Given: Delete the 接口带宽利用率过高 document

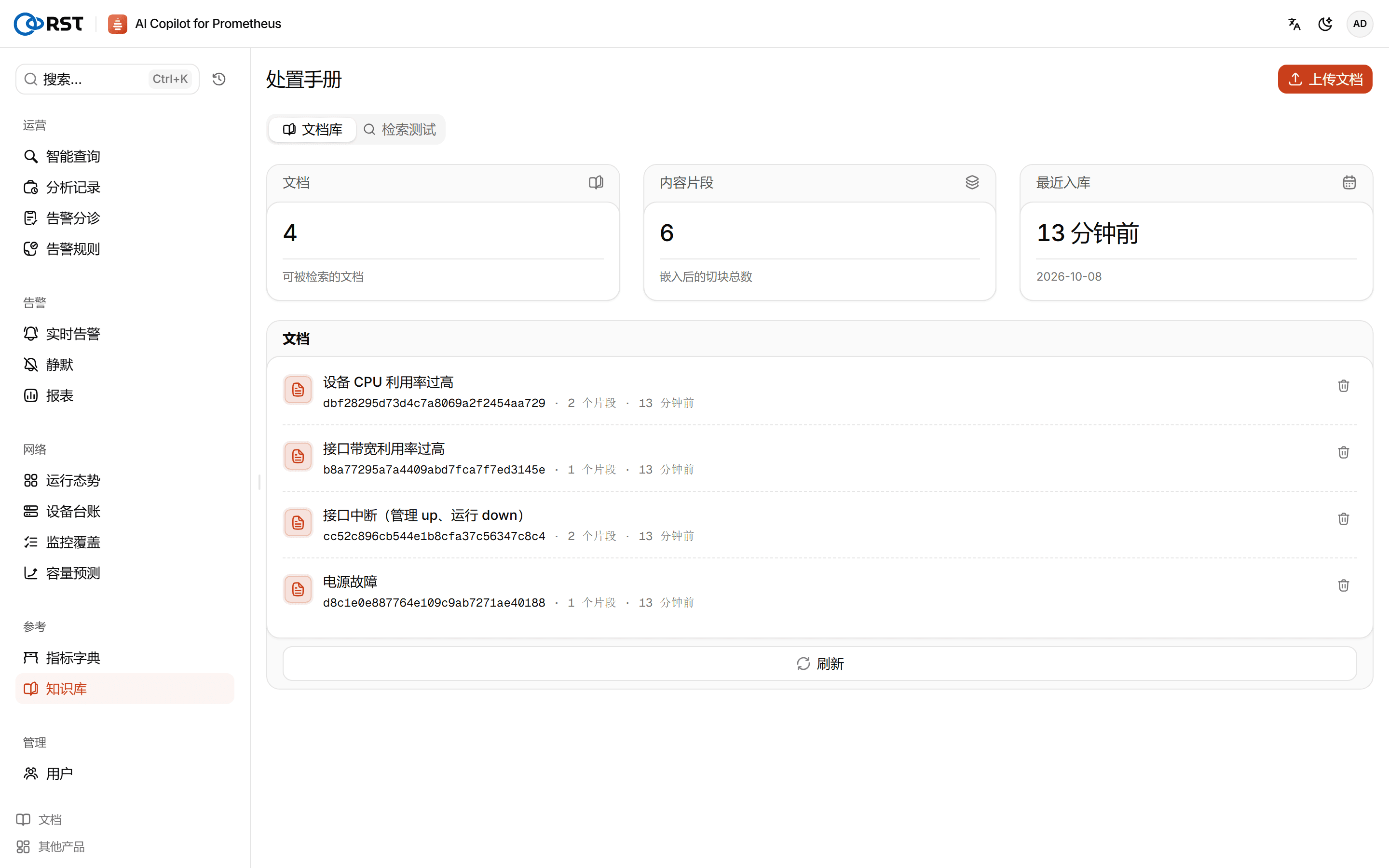Looking at the screenshot, I should point(1343,452).
